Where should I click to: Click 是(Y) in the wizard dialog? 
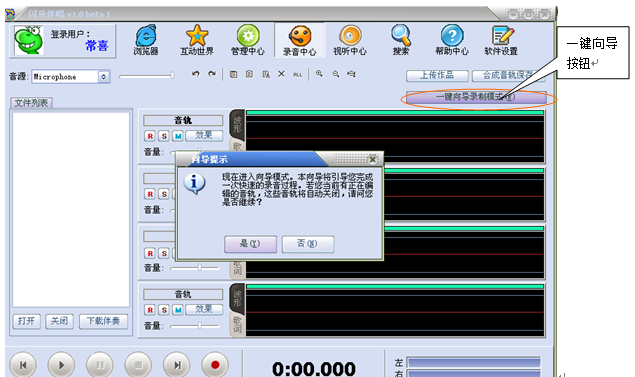(x=250, y=244)
